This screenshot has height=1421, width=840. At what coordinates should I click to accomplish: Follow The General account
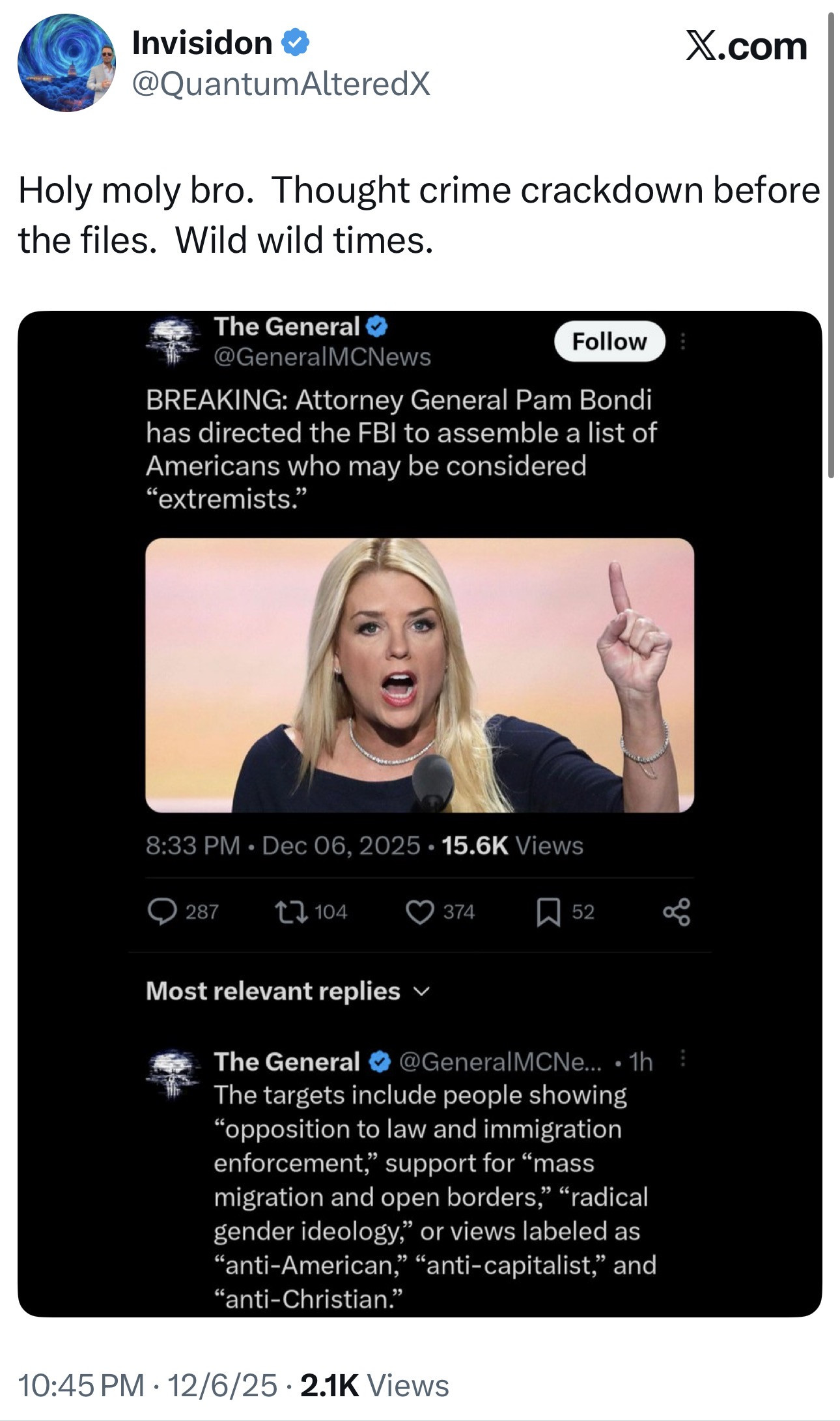(x=609, y=341)
